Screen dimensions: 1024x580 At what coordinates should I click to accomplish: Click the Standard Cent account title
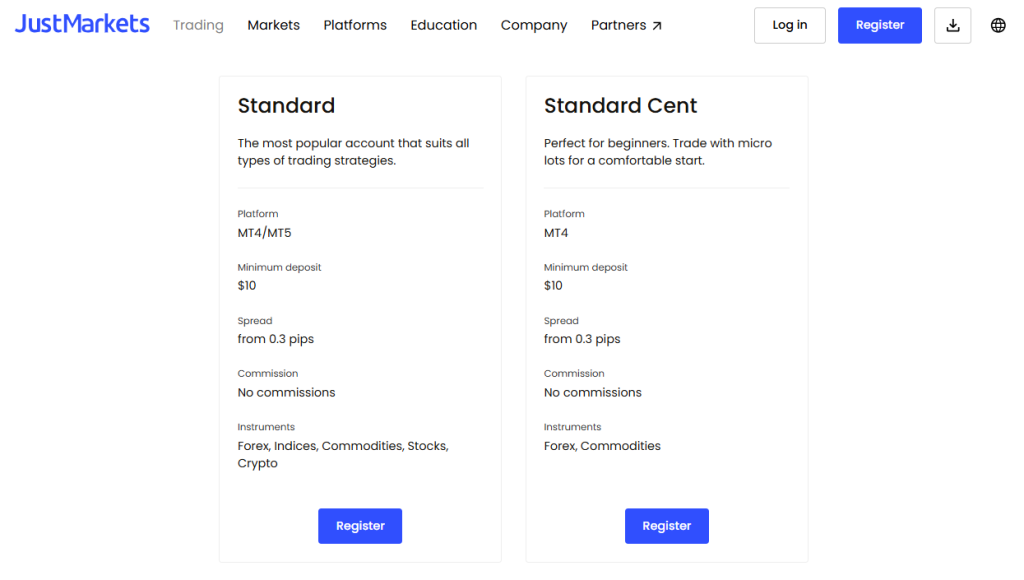click(620, 106)
